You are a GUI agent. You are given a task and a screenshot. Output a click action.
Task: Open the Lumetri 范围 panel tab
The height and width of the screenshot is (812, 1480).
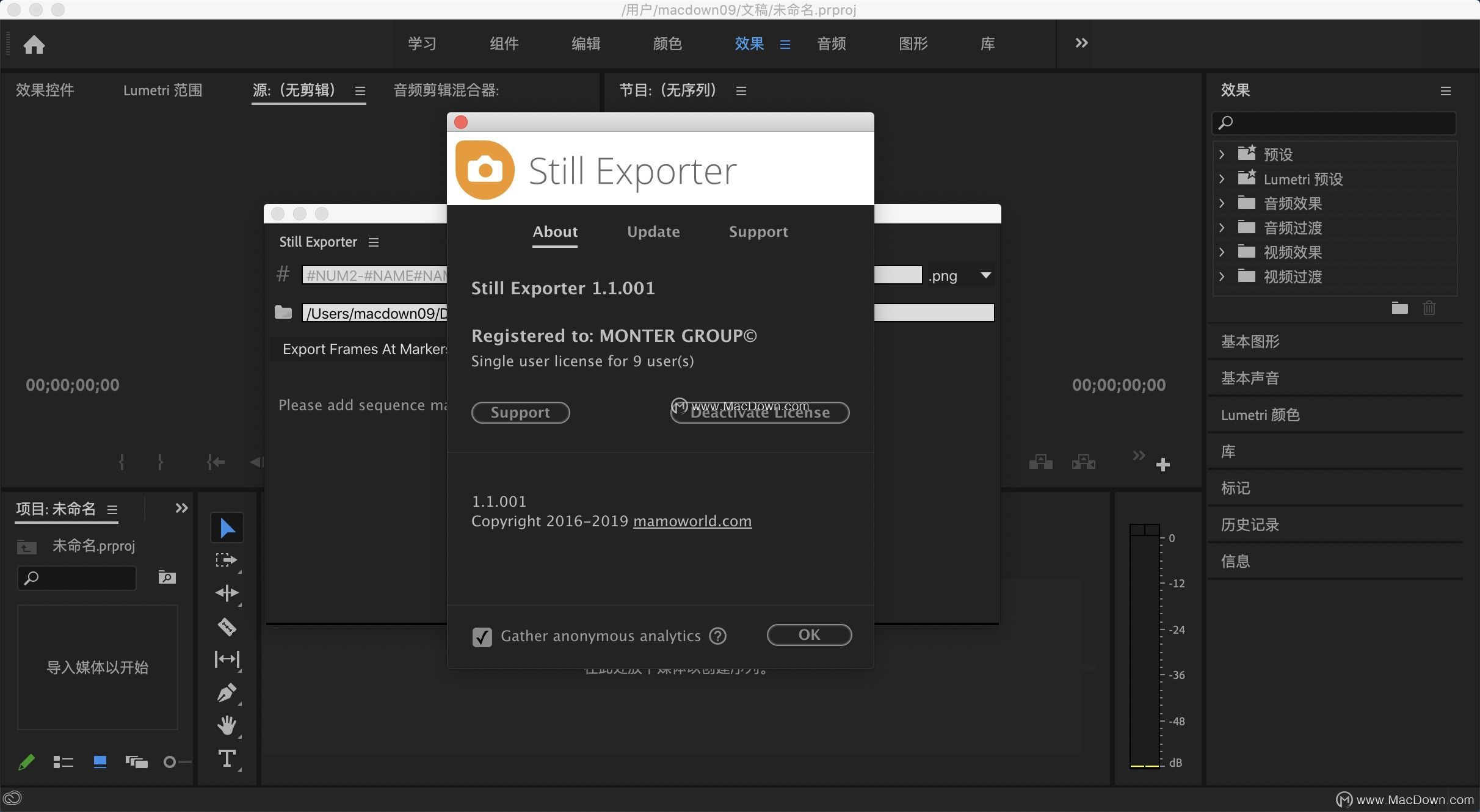162,90
